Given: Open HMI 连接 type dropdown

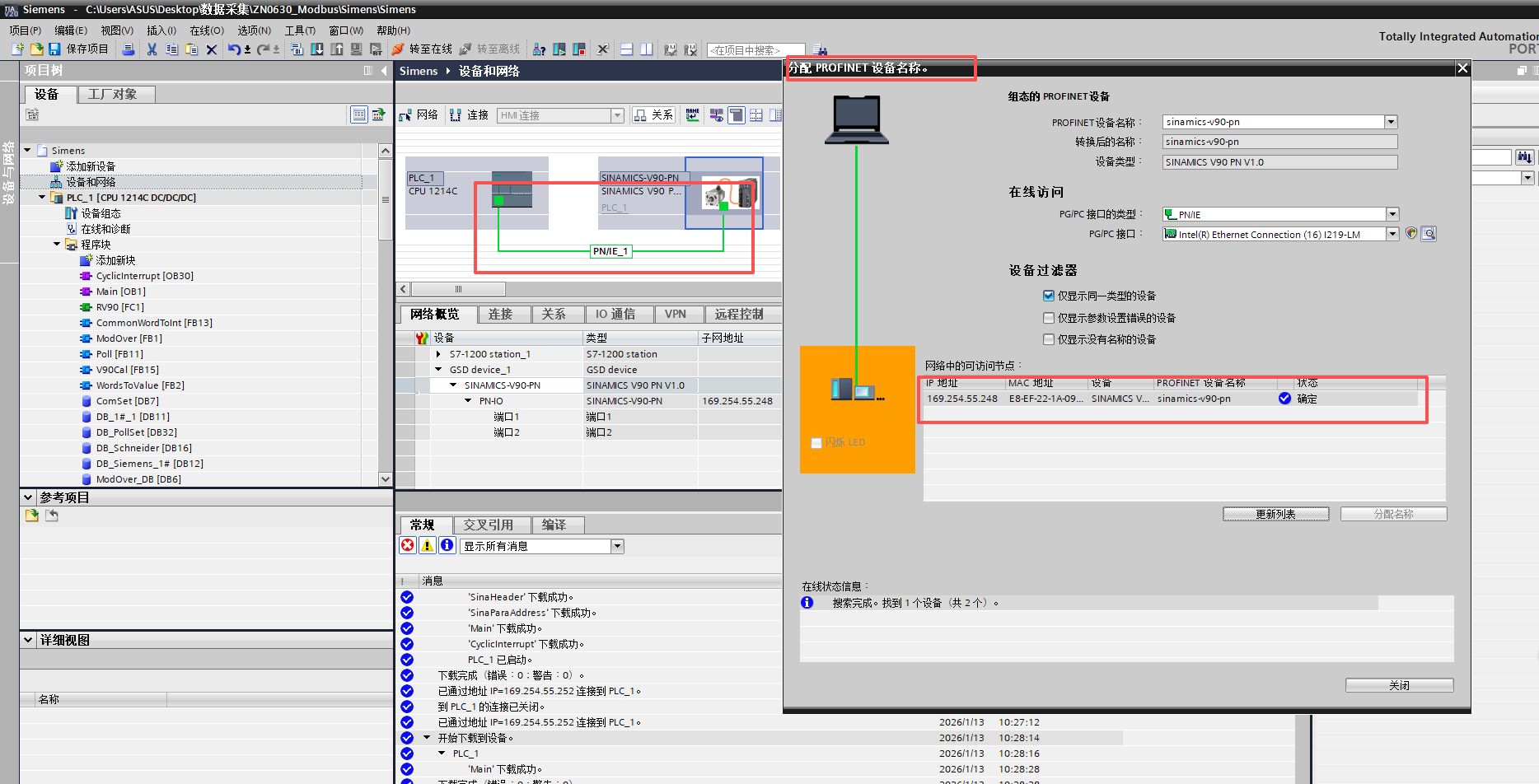Looking at the screenshot, I should (617, 115).
